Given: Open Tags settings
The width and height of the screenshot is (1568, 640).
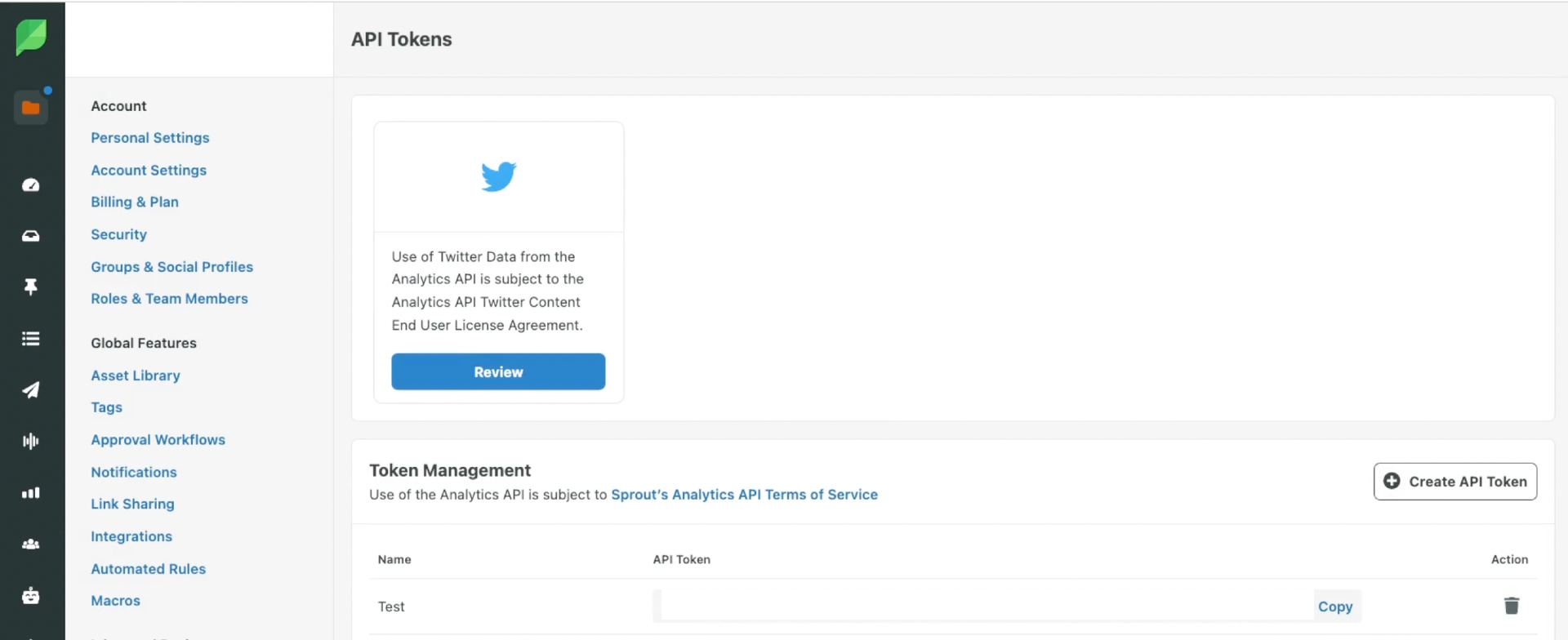Looking at the screenshot, I should [107, 407].
